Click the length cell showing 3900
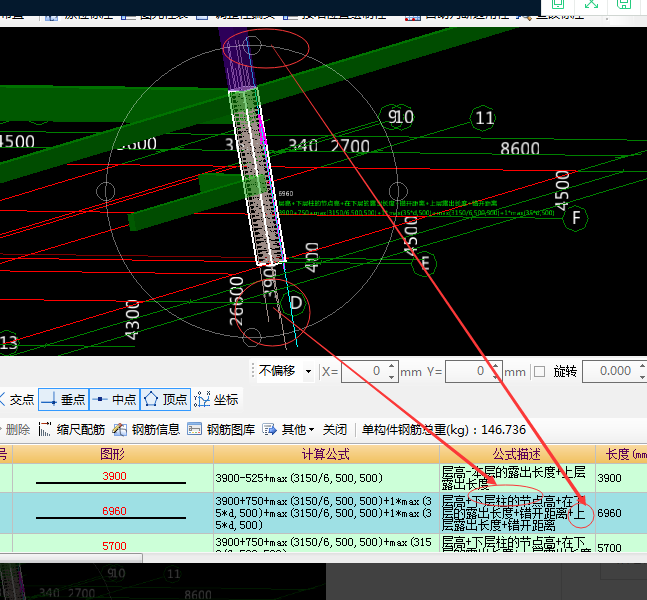 point(621,478)
